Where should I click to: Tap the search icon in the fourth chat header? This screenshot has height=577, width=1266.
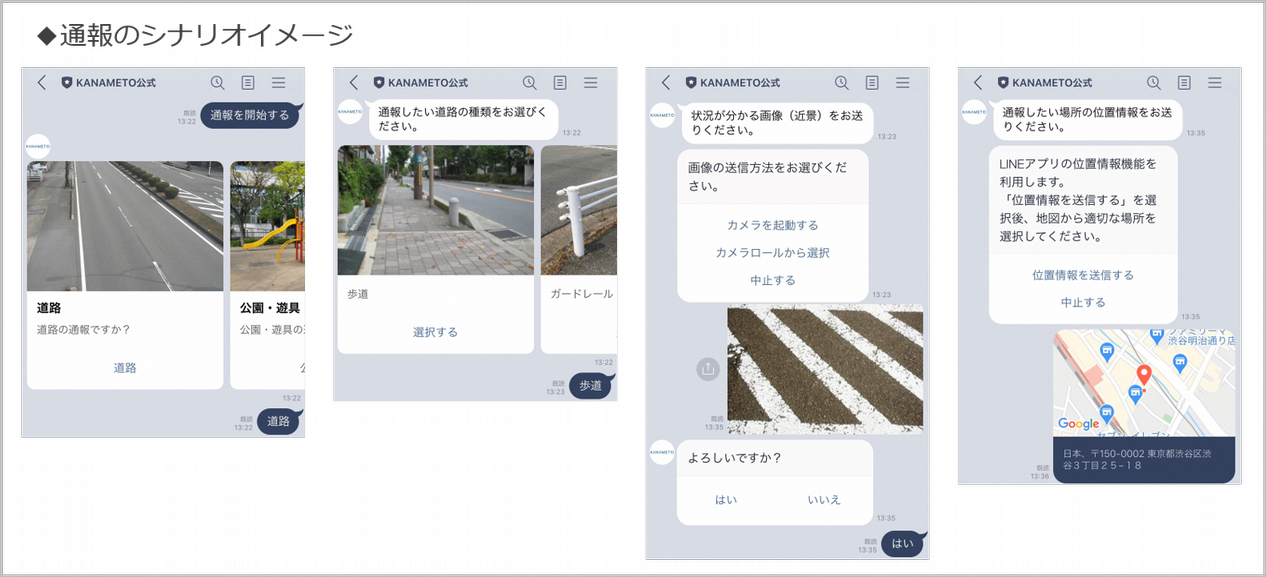coord(1153,83)
